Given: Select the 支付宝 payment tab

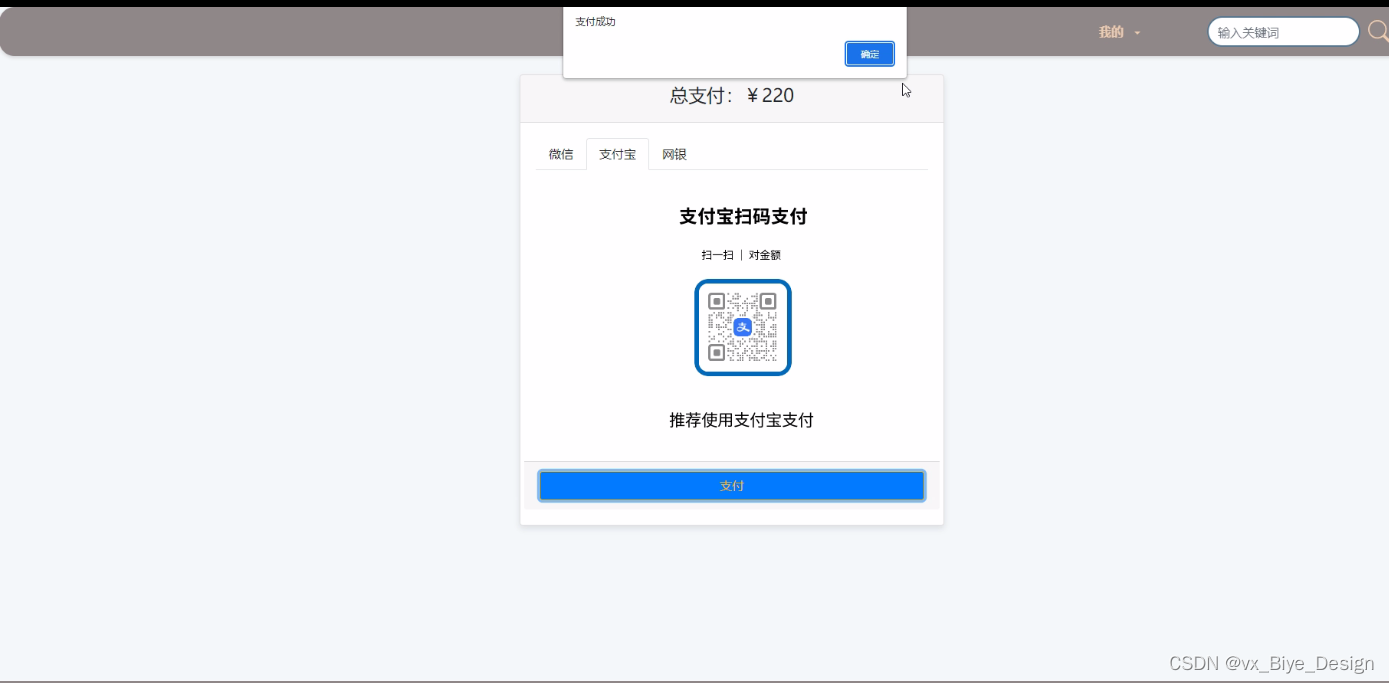Looking at the screenshot, I should coord(617,154).
